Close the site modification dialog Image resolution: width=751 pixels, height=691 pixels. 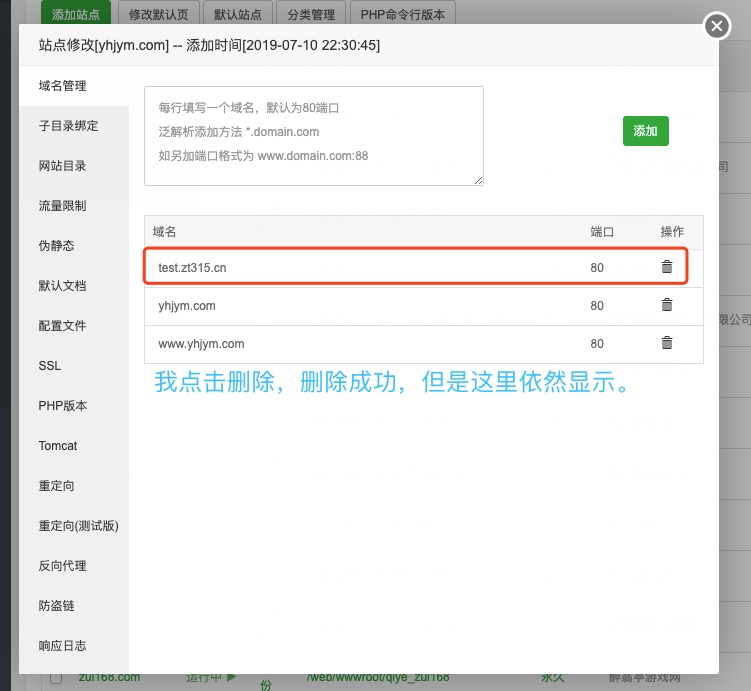pos(716,26)
